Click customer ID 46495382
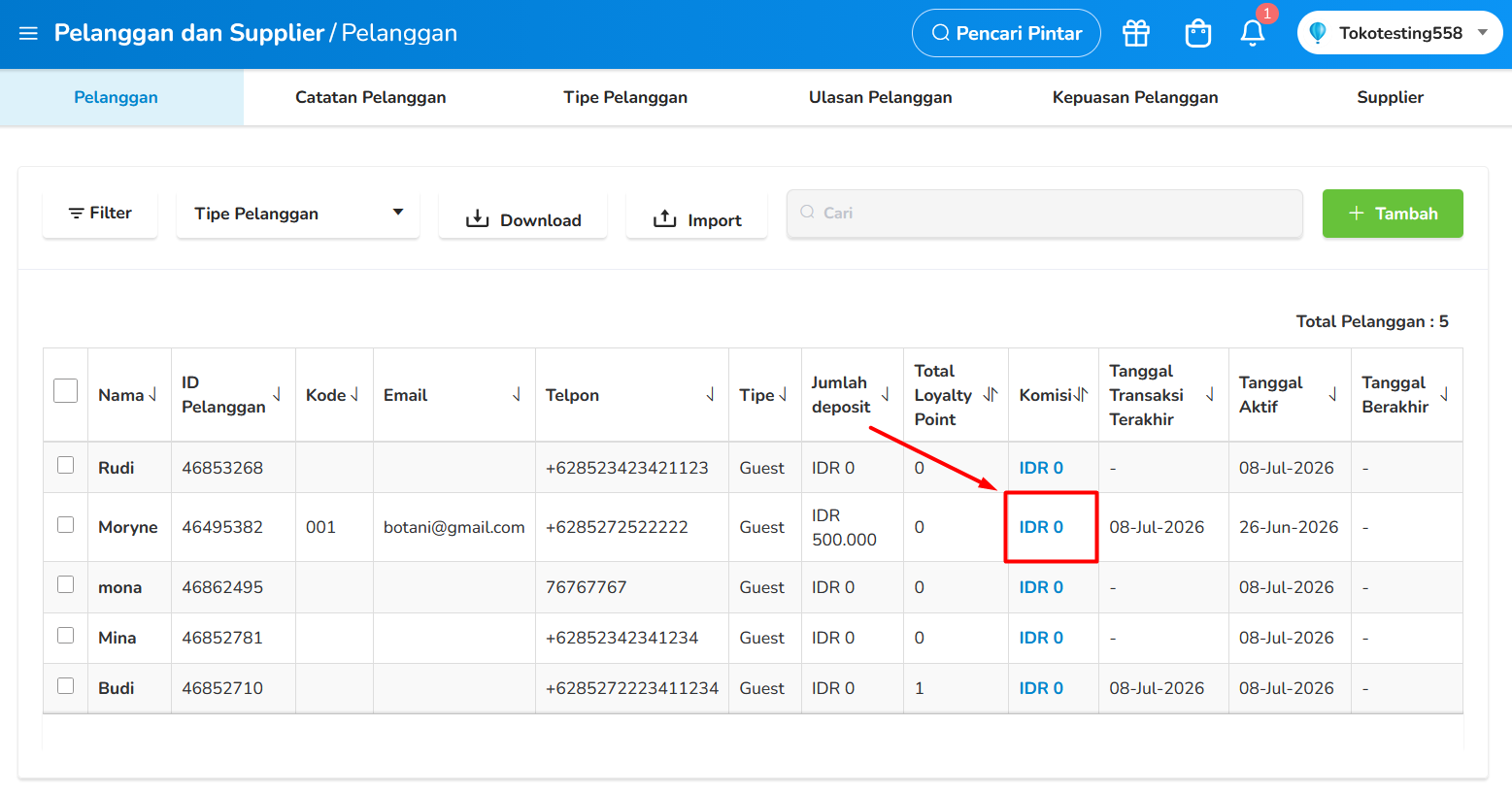1512x792 pixels. (x=222, y=527)
